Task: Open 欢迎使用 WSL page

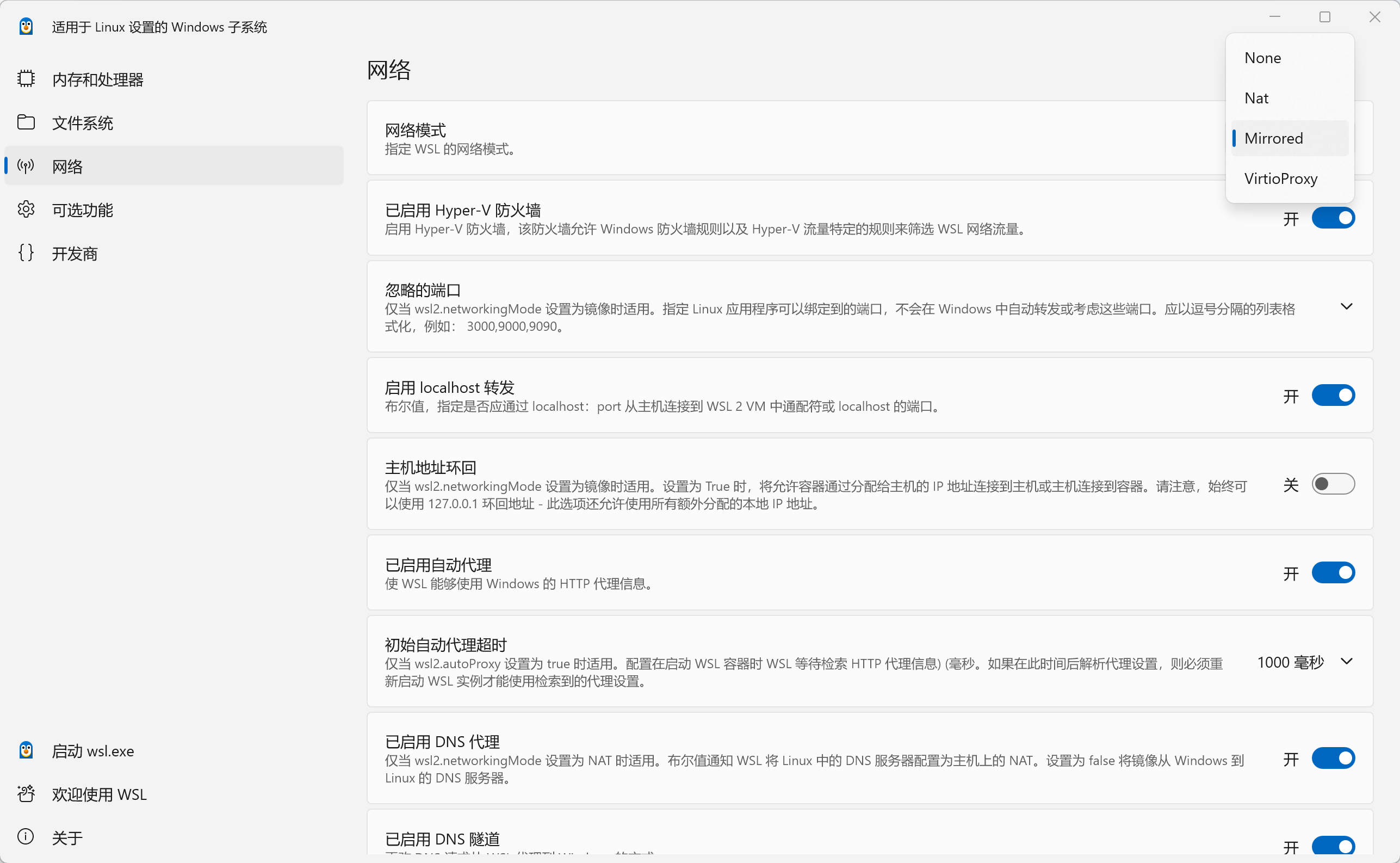Action: tap(174, 793)
